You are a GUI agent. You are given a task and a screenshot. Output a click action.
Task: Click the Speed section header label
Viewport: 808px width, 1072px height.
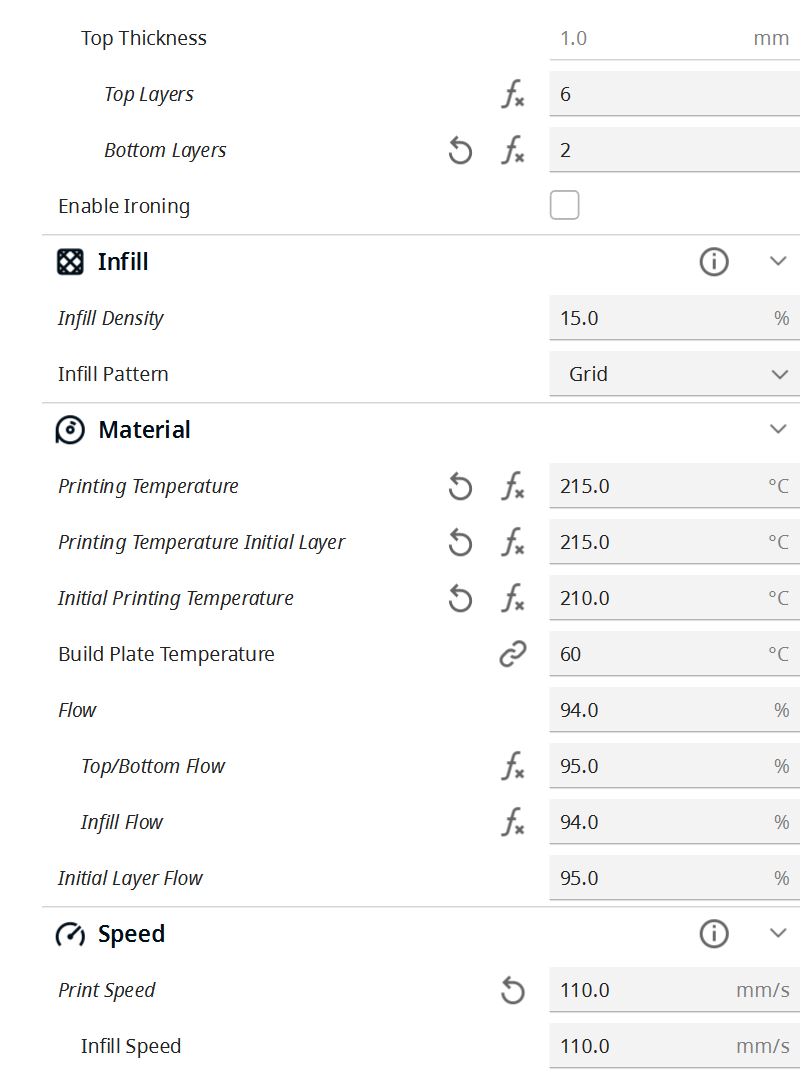pyautogui.click(x=131, y=934)
